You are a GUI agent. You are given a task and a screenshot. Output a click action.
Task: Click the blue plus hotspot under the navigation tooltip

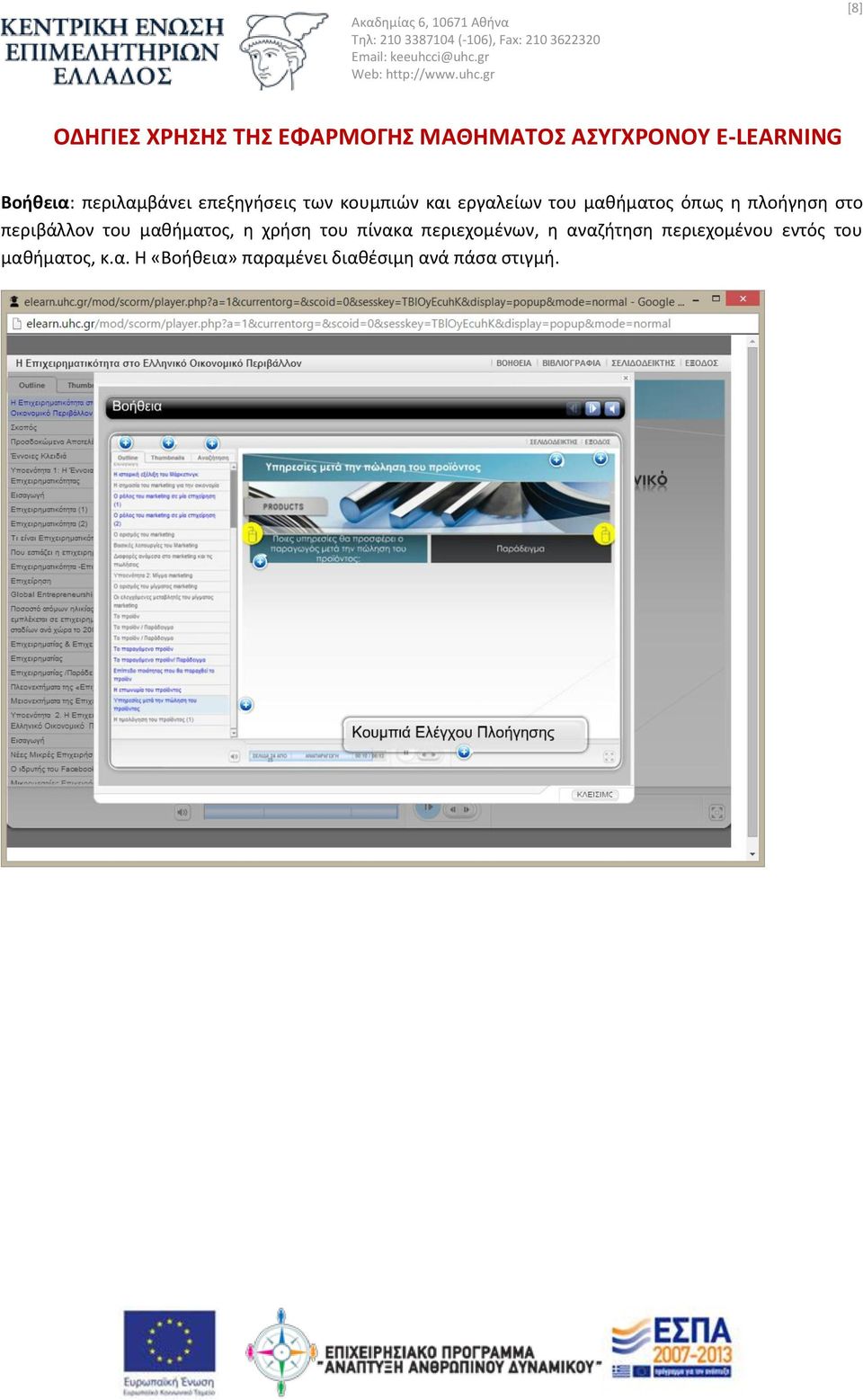point(464,752)
